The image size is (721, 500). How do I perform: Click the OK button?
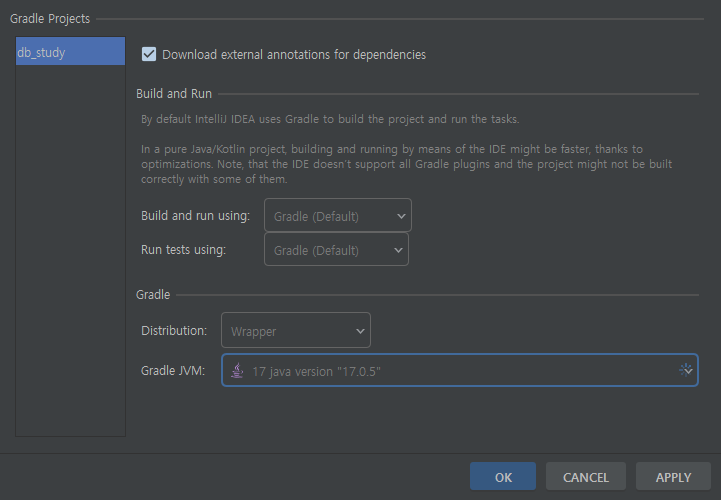503,477
